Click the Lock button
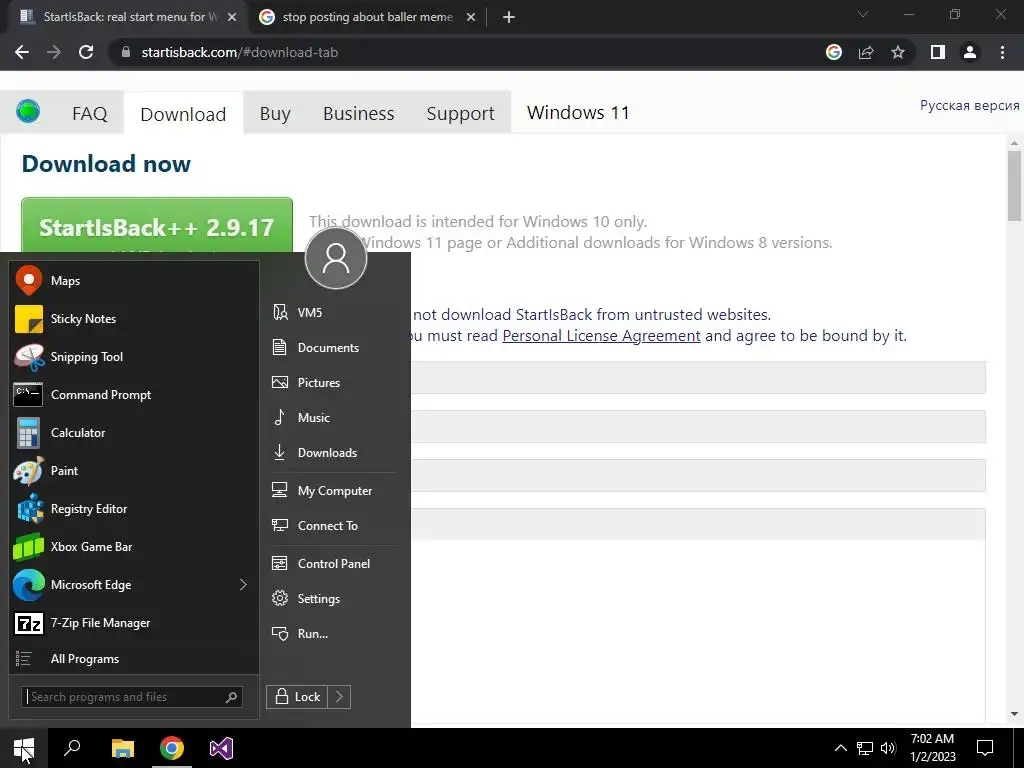 point(297,697)
